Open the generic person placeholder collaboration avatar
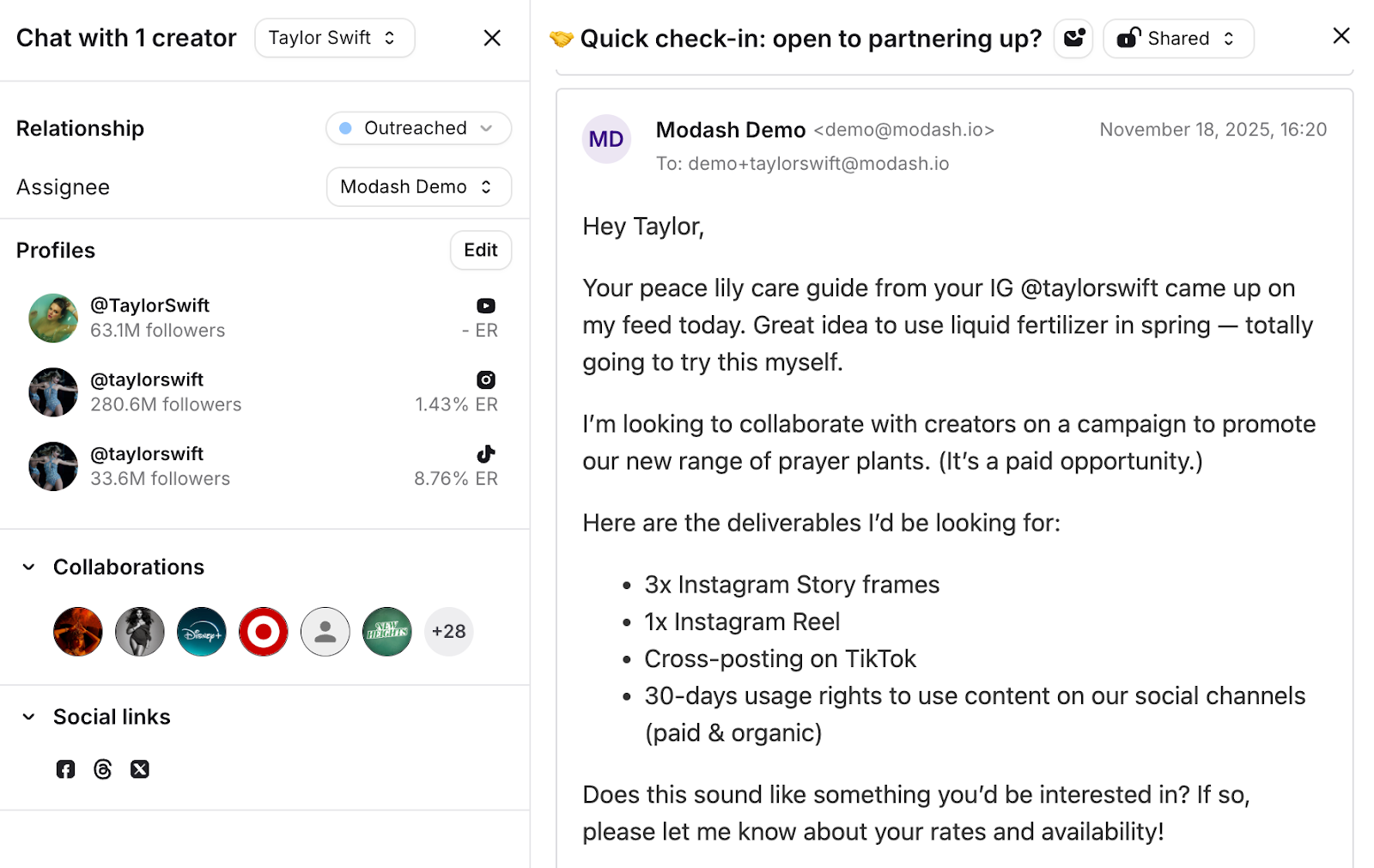1374x868 pixels. tap(325, 632)
